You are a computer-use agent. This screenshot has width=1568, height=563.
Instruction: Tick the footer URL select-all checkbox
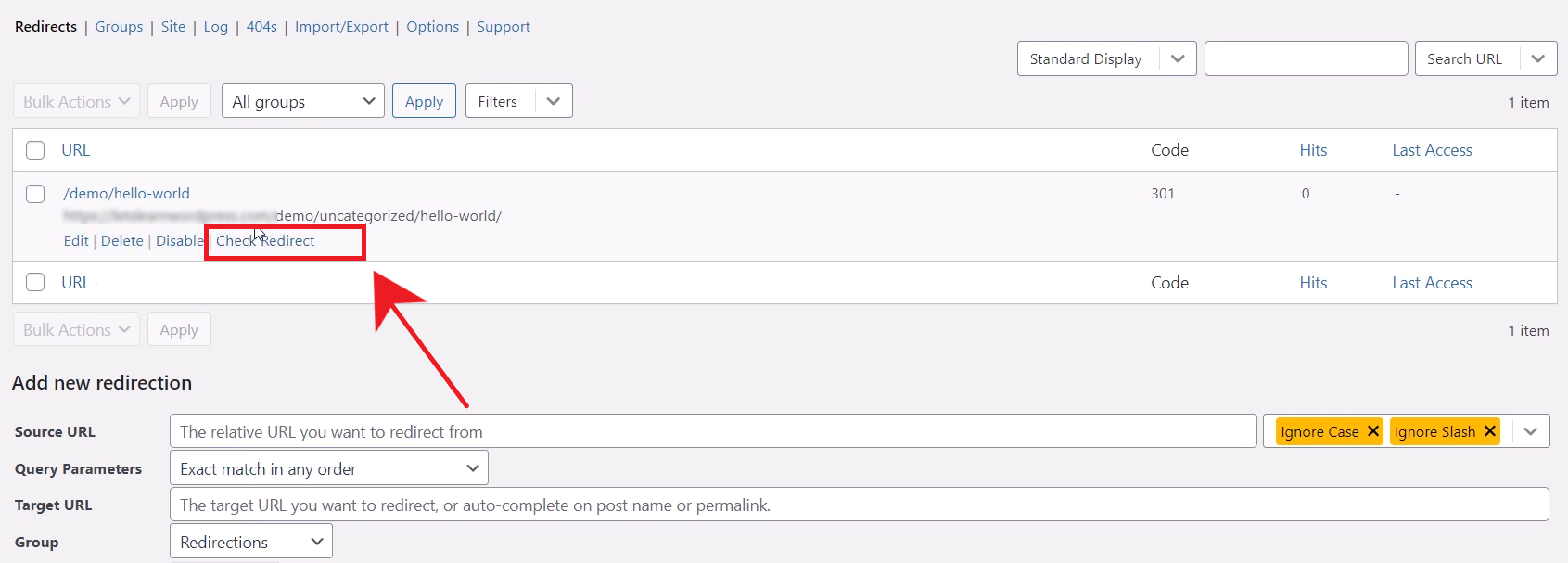35,283
